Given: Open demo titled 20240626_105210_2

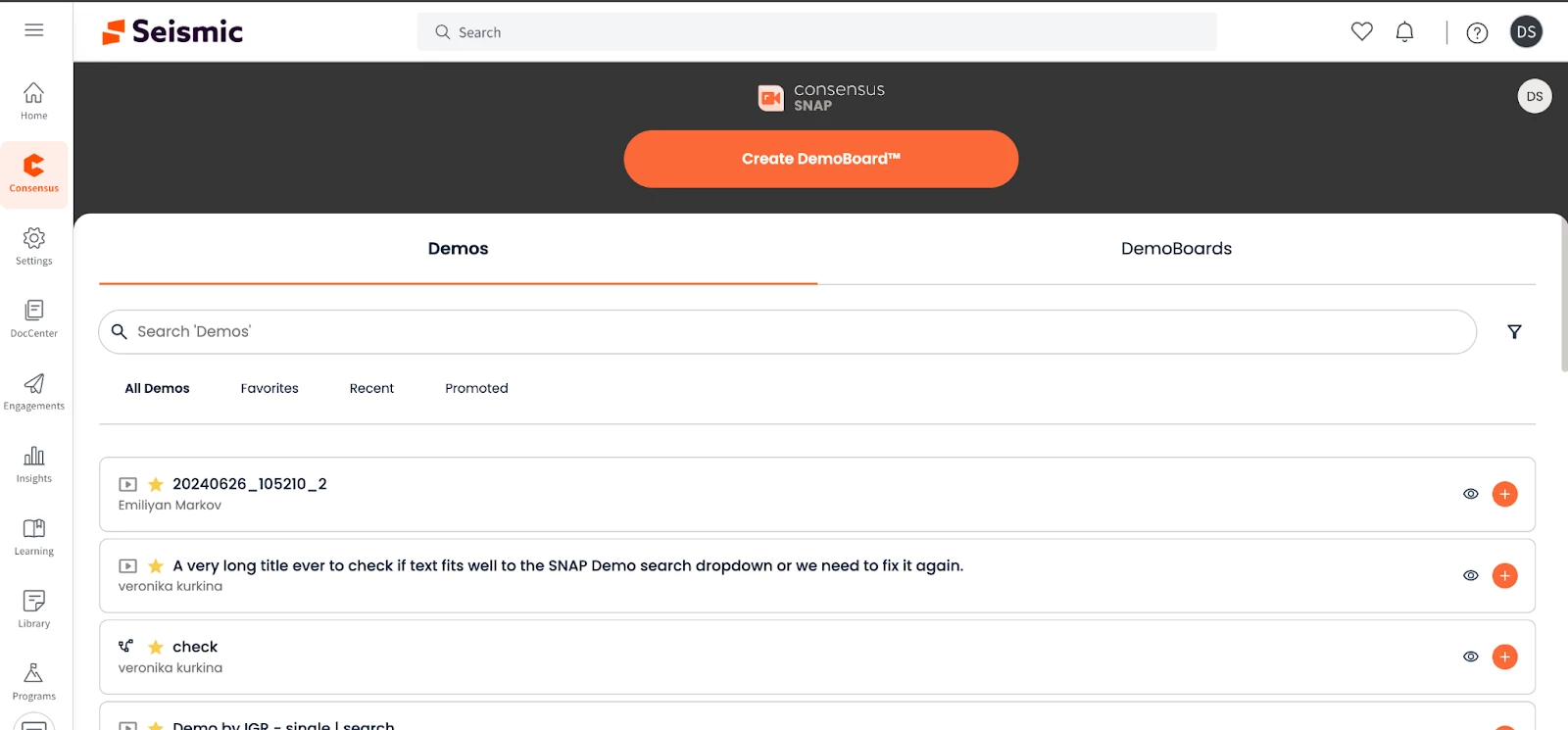Looking at the screenshot, I should 250,484.
